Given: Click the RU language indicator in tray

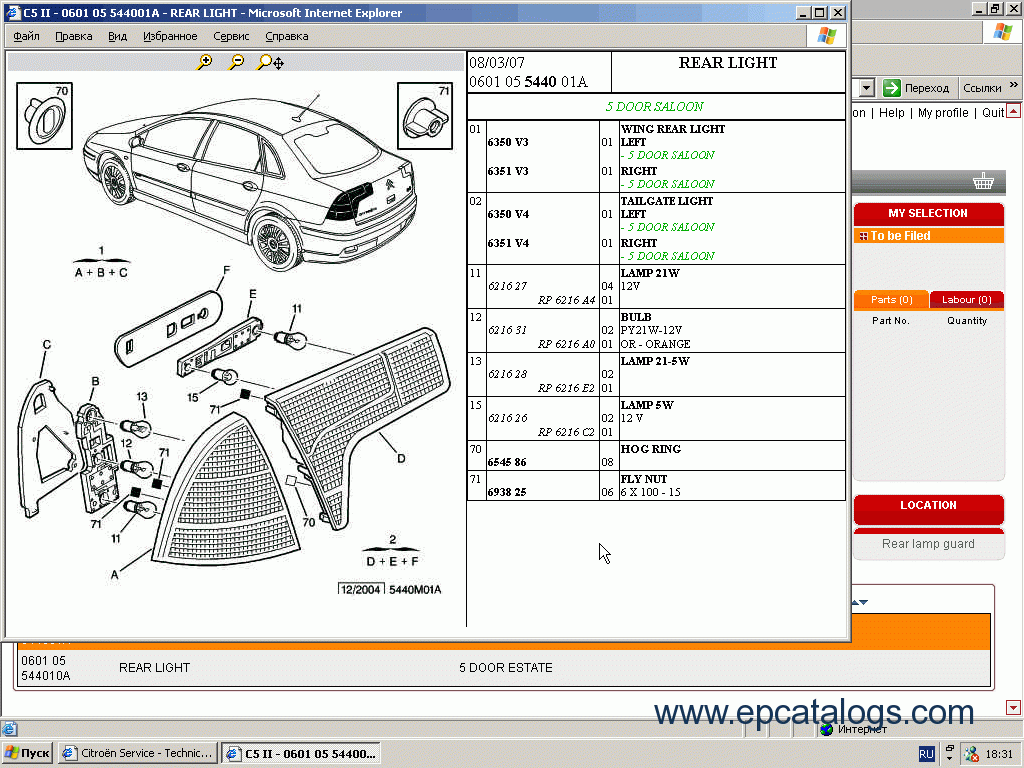Looking at the screenshot, I should (x=926, y=754).
